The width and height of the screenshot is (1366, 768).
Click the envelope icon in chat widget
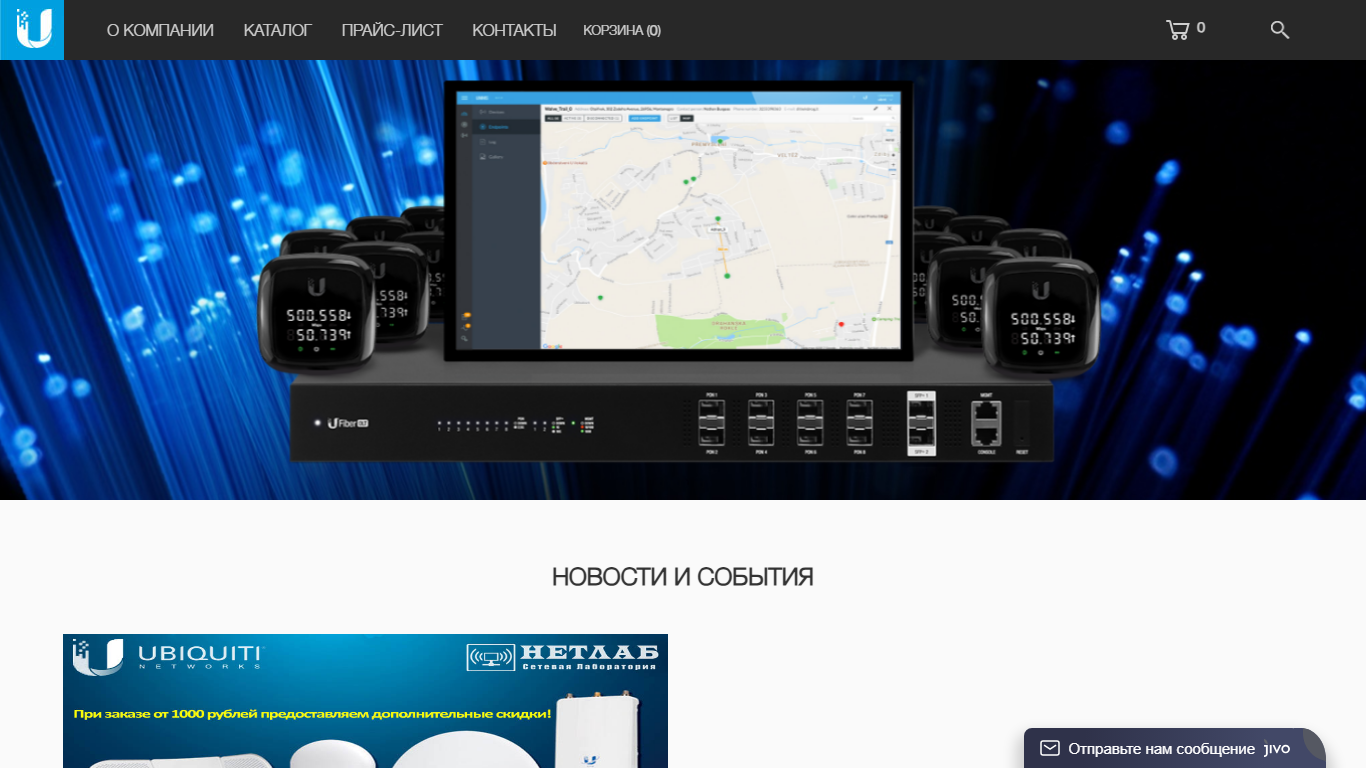click(1049, 748)
